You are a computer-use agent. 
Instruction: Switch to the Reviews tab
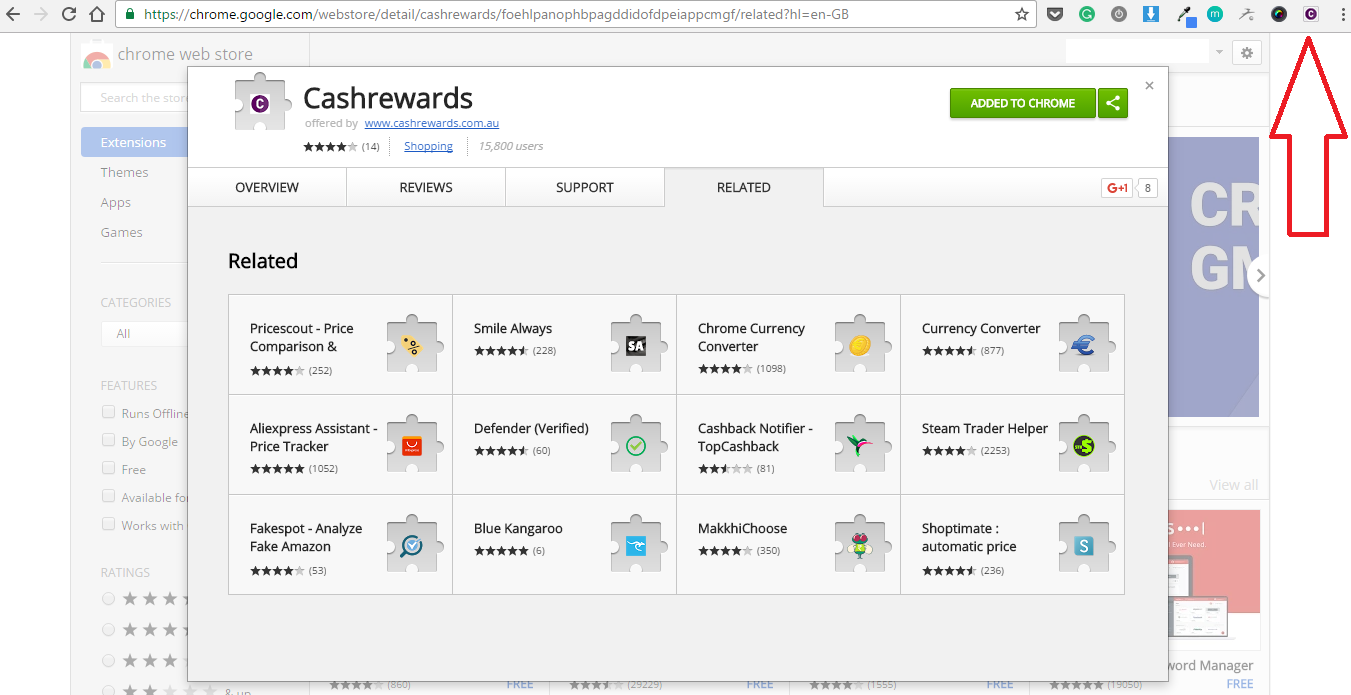pyautogui.click(x=426, y=187)
